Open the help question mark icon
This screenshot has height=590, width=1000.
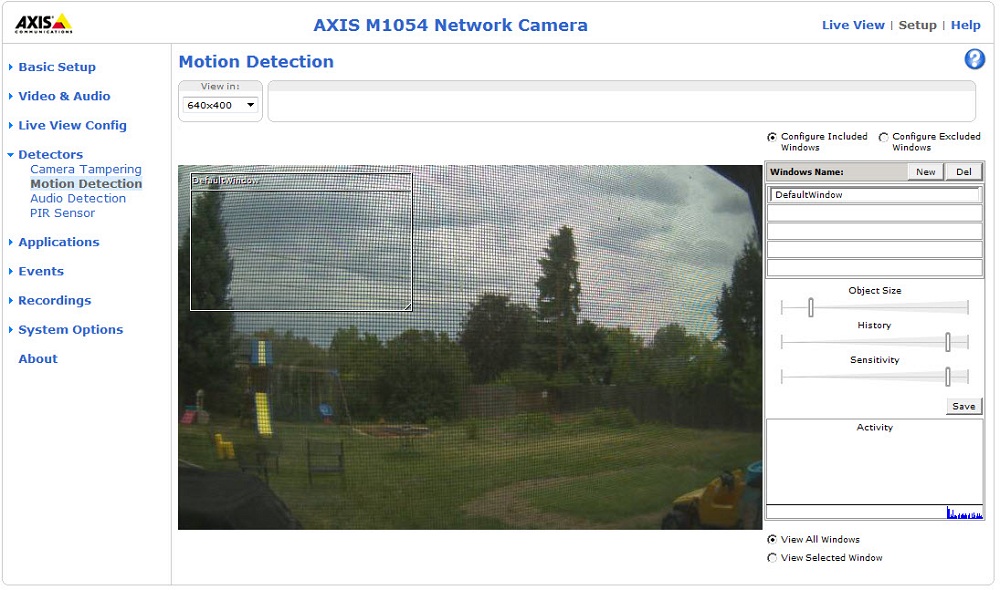tap(974, 59)
